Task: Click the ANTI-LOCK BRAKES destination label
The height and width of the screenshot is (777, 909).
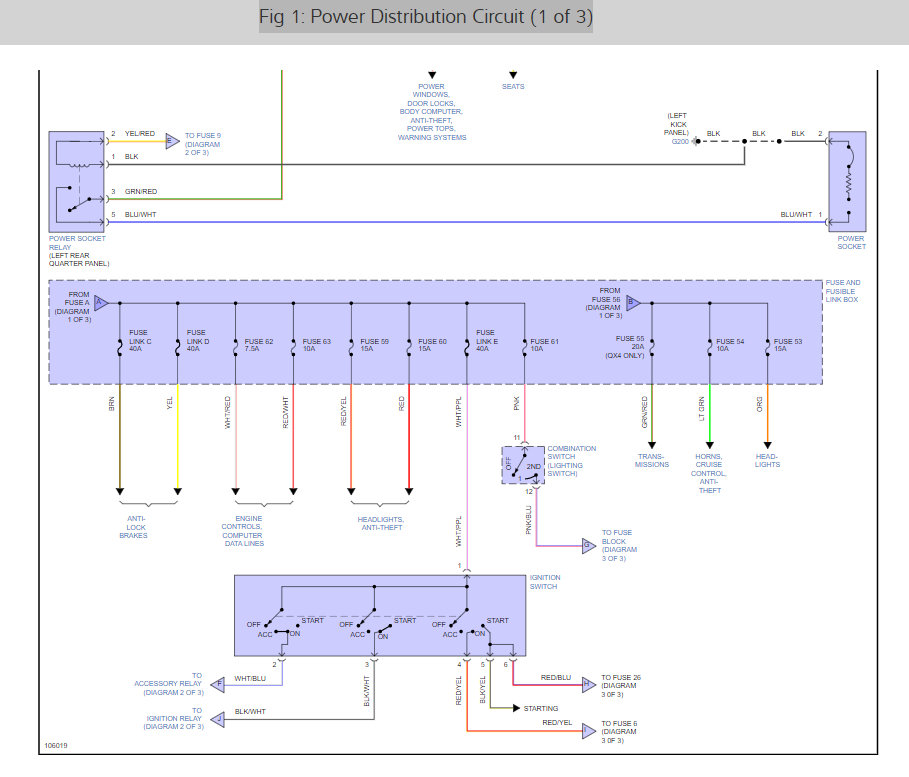Action: point(134,527)
